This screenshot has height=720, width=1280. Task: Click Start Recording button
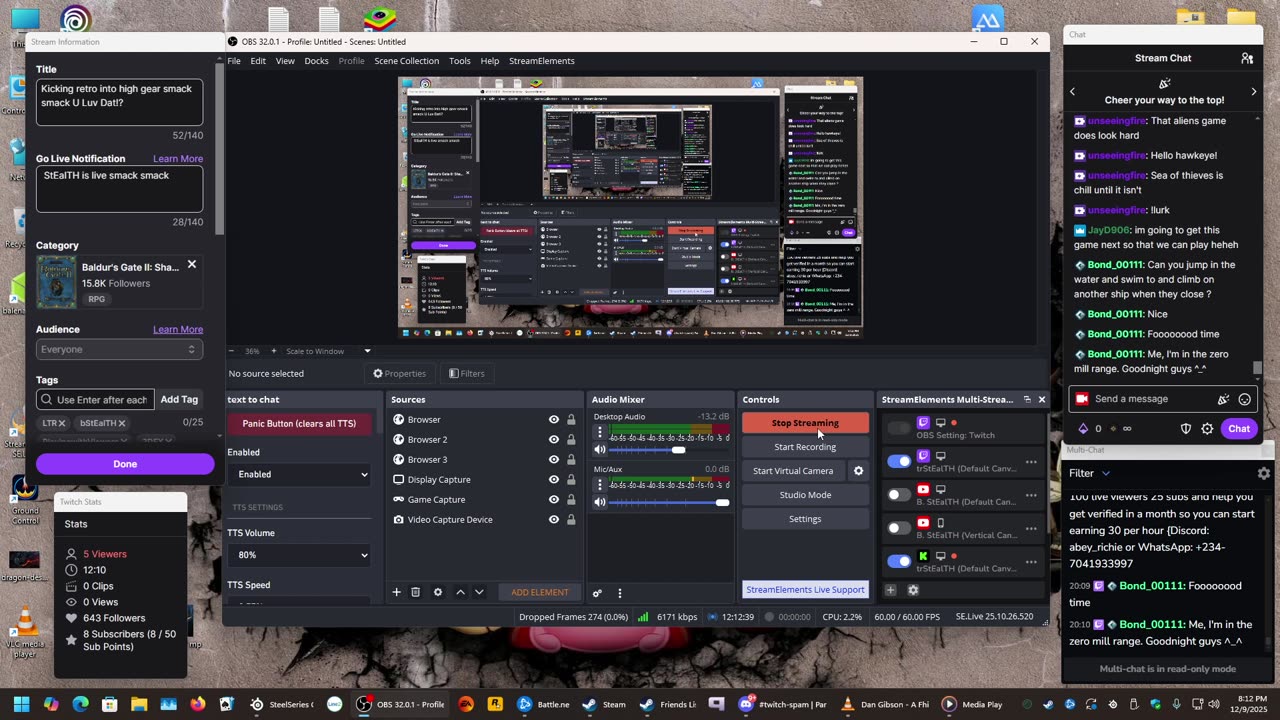click(805, 447)
